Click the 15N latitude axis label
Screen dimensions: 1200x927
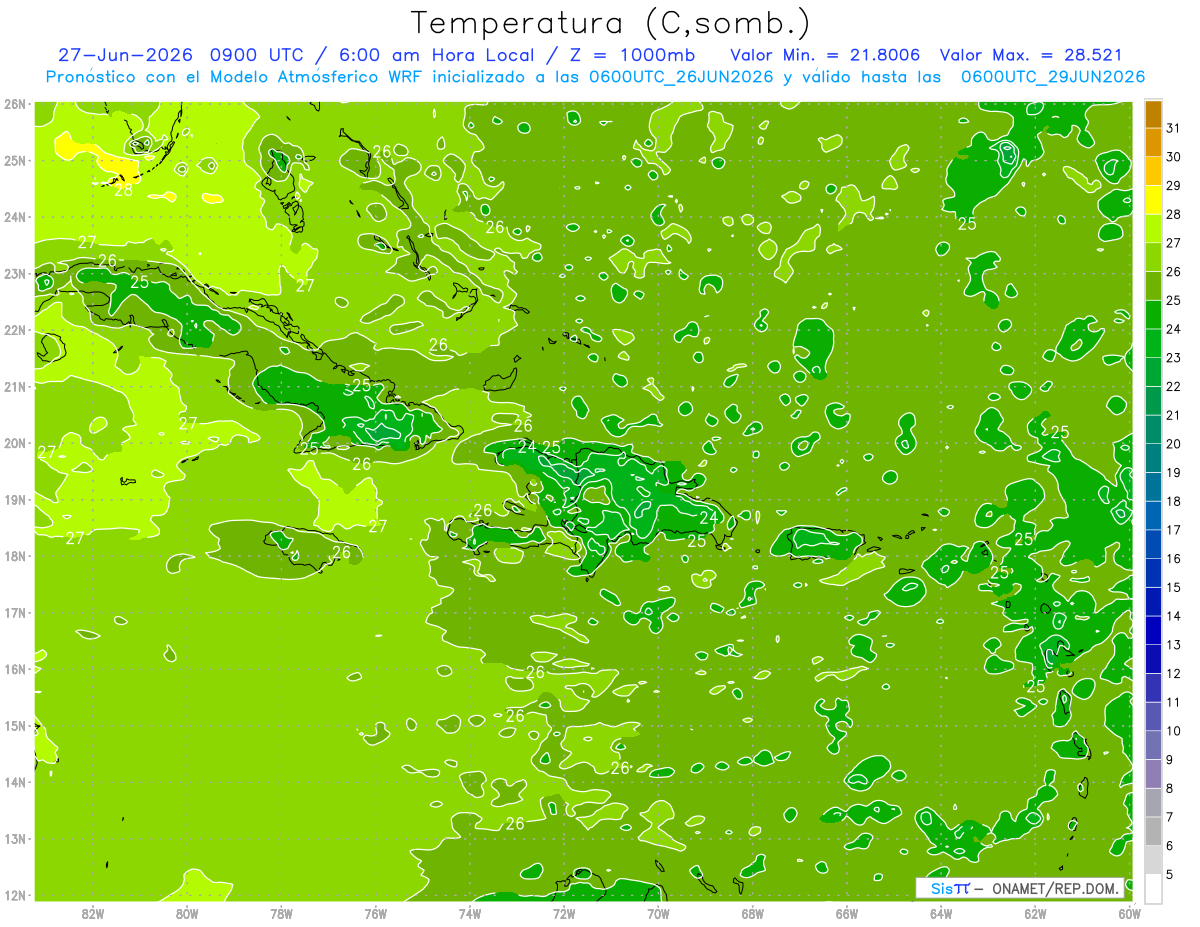click(x=15, y=725)
